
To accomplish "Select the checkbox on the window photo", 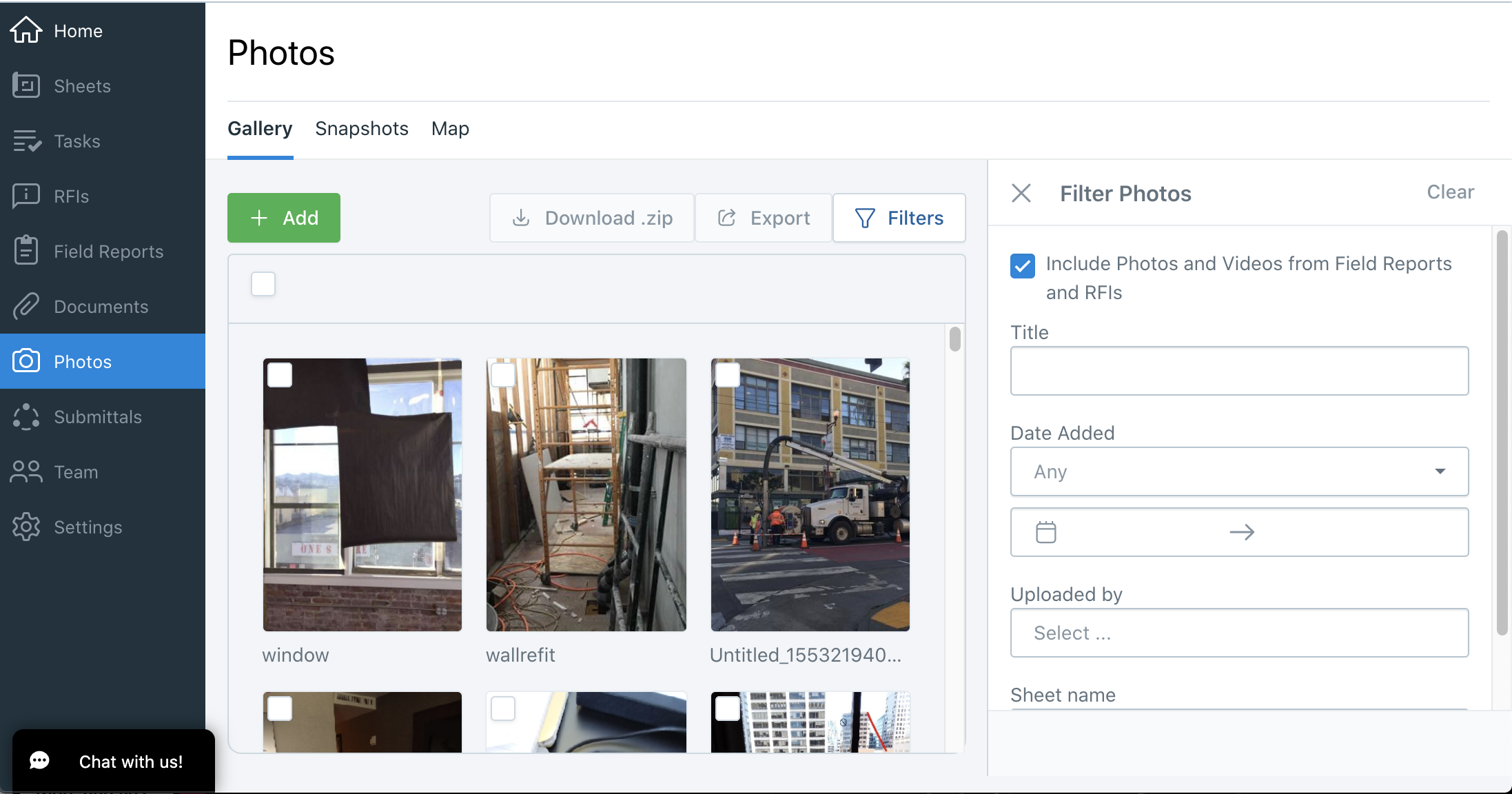I will click(x=280, y=374).
